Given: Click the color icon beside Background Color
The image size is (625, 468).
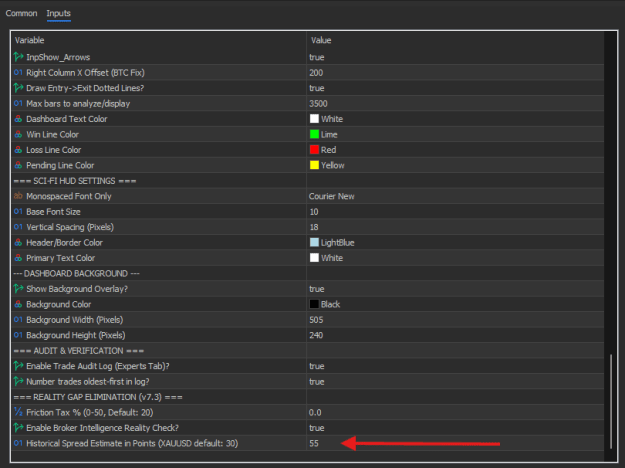Looking at the screenshot, I should point(18,304).
